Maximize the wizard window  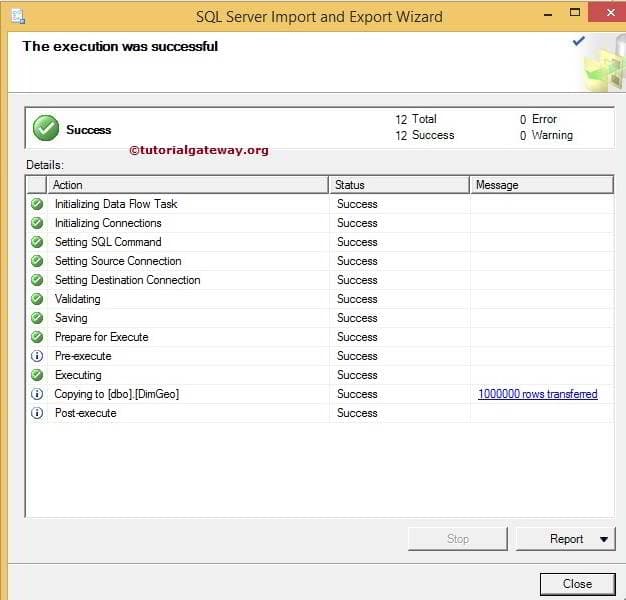(575, 12)
